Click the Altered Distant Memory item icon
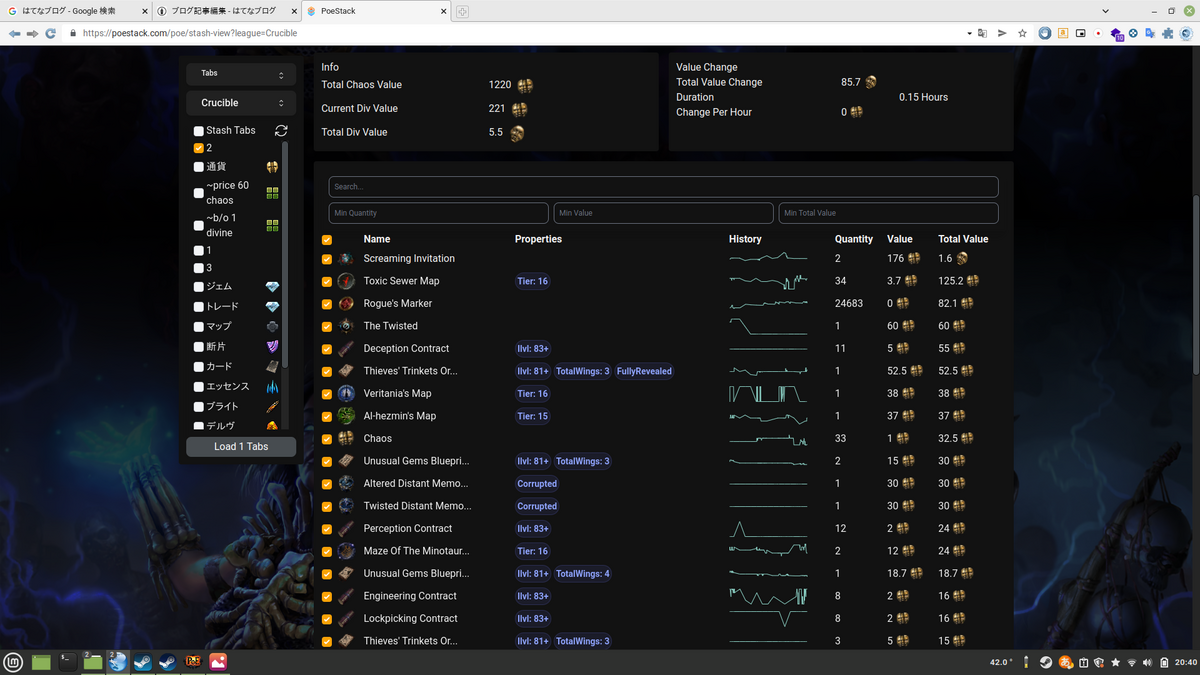 point(346,484)
